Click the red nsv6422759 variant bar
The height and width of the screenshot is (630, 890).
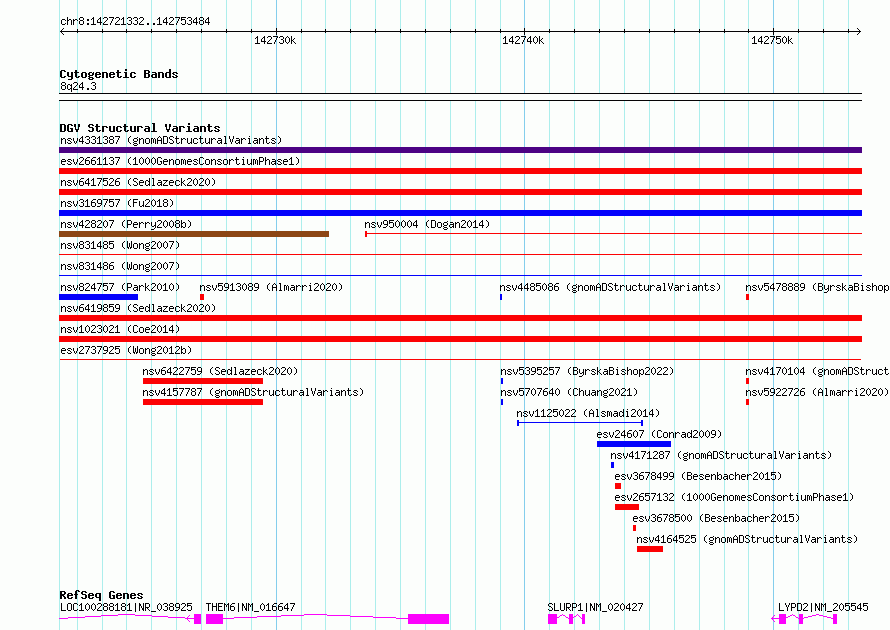point(203,381)
